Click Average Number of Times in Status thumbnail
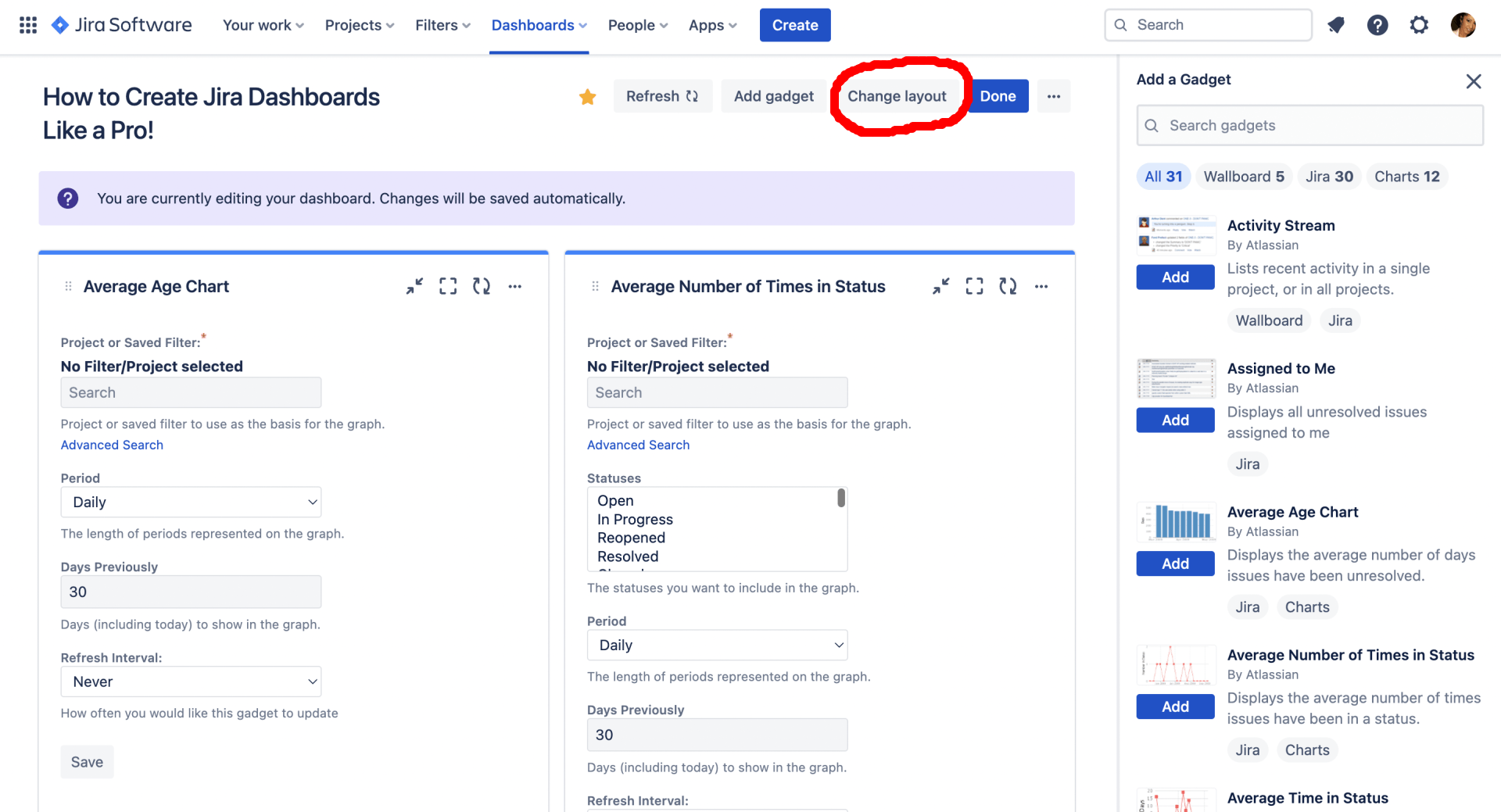Screen dimensions: 1501x812 click(1177, 664)
